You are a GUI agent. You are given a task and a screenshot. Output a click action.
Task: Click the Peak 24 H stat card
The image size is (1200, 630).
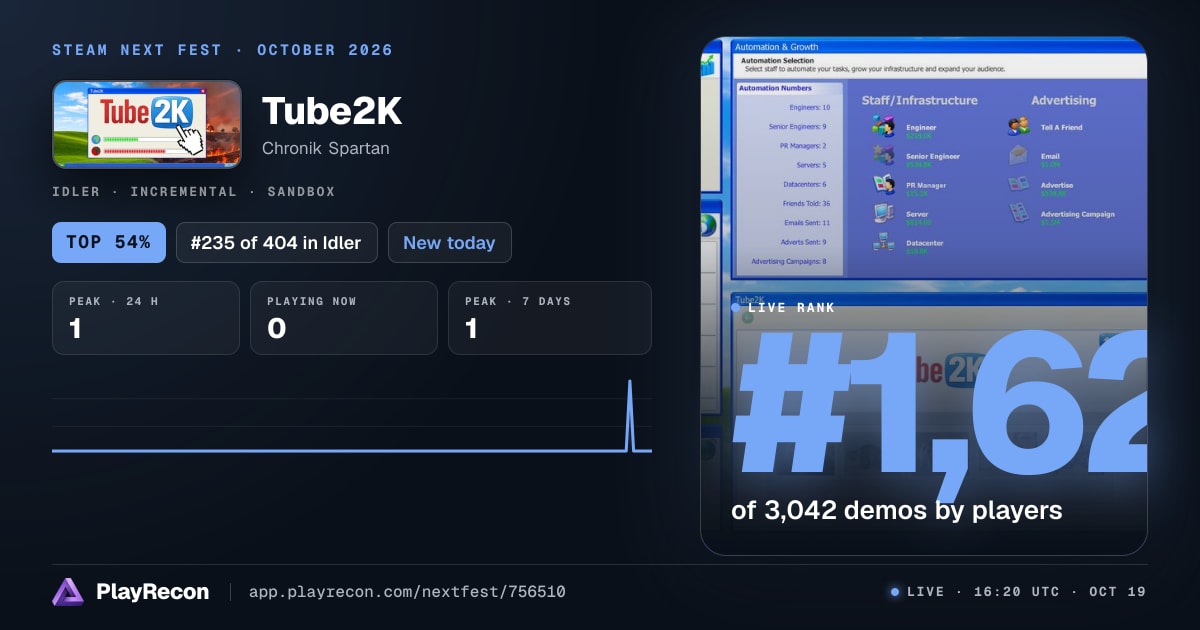click(146, 318)
